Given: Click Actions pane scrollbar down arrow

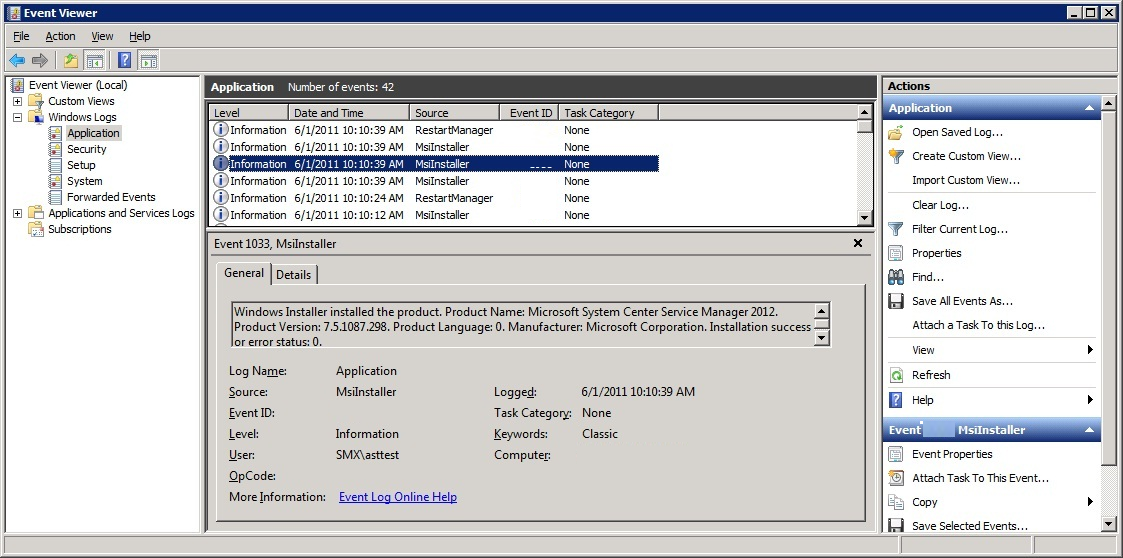Looking at the screenshot, I should [x=1107, y=524].
